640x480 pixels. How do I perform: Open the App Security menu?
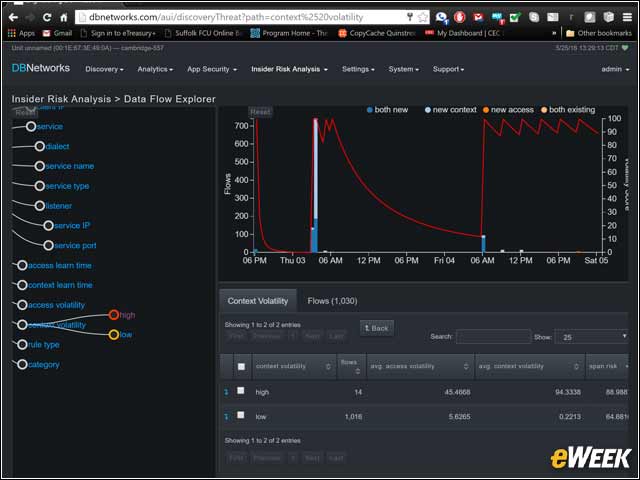[x=212, y=69]
